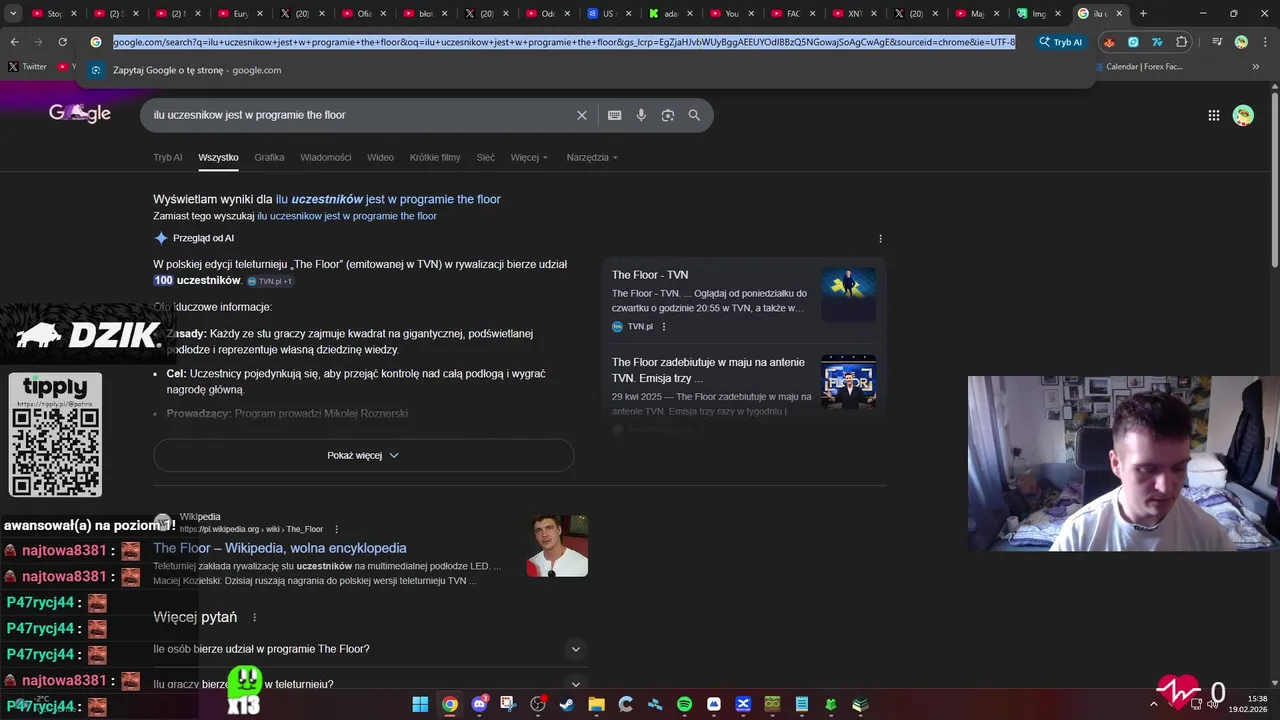Switch to Krótkie filmy results tab
The height and width of the screenshot is (720, 1280).
coord(435,157)
